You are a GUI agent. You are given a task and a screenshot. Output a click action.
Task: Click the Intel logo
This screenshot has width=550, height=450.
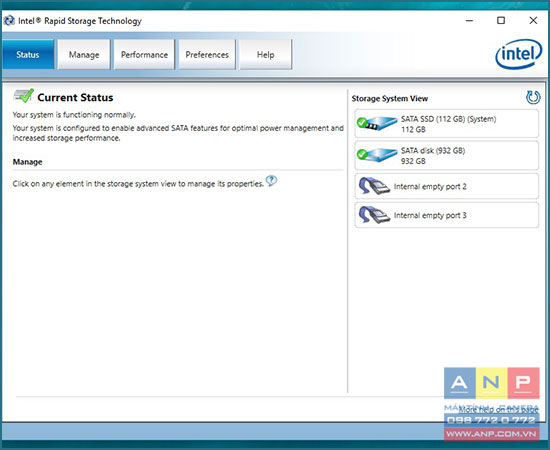click(x=518, y=54)
